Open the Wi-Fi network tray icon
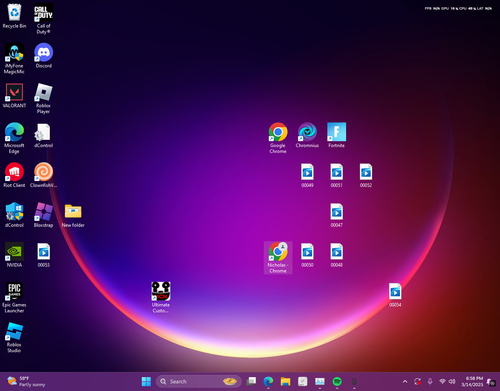 pos(442,381)
